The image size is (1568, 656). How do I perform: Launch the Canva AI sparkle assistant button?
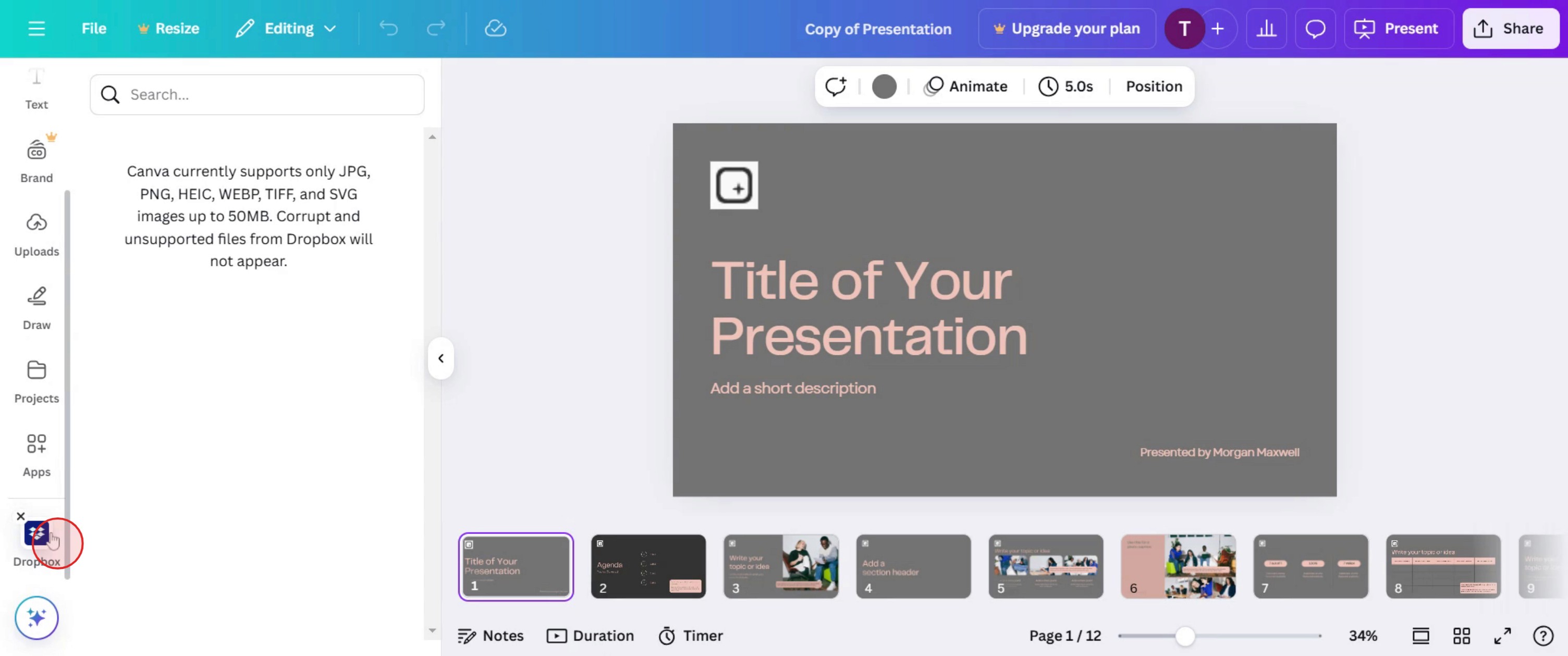[36, 617]
